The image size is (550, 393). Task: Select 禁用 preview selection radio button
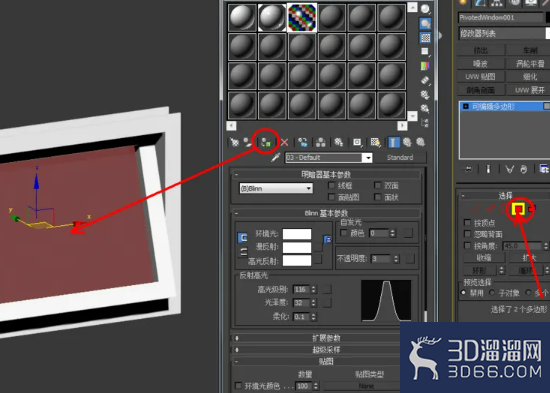464,292
